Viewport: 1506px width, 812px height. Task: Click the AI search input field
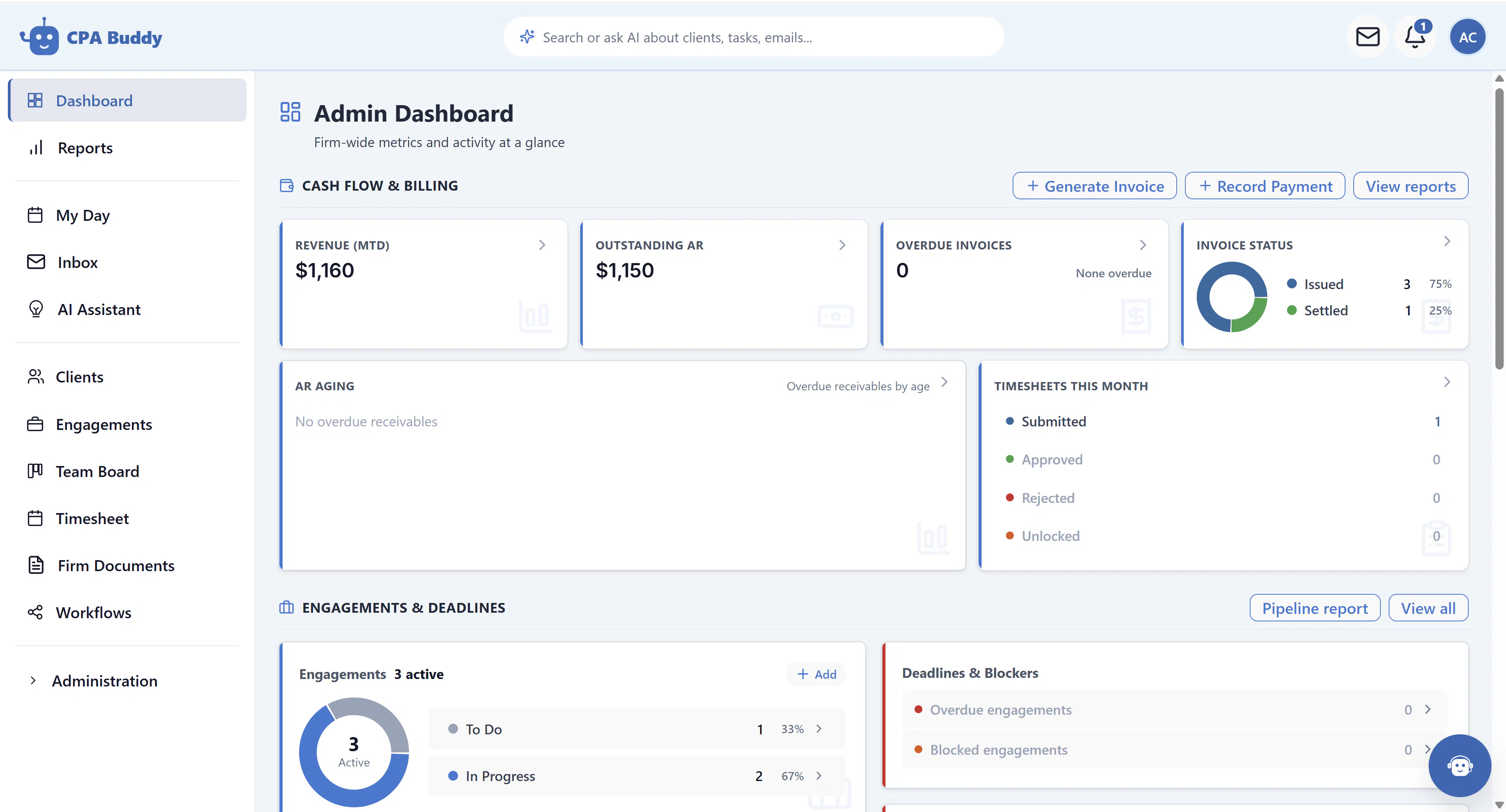(x=754, y=37)
